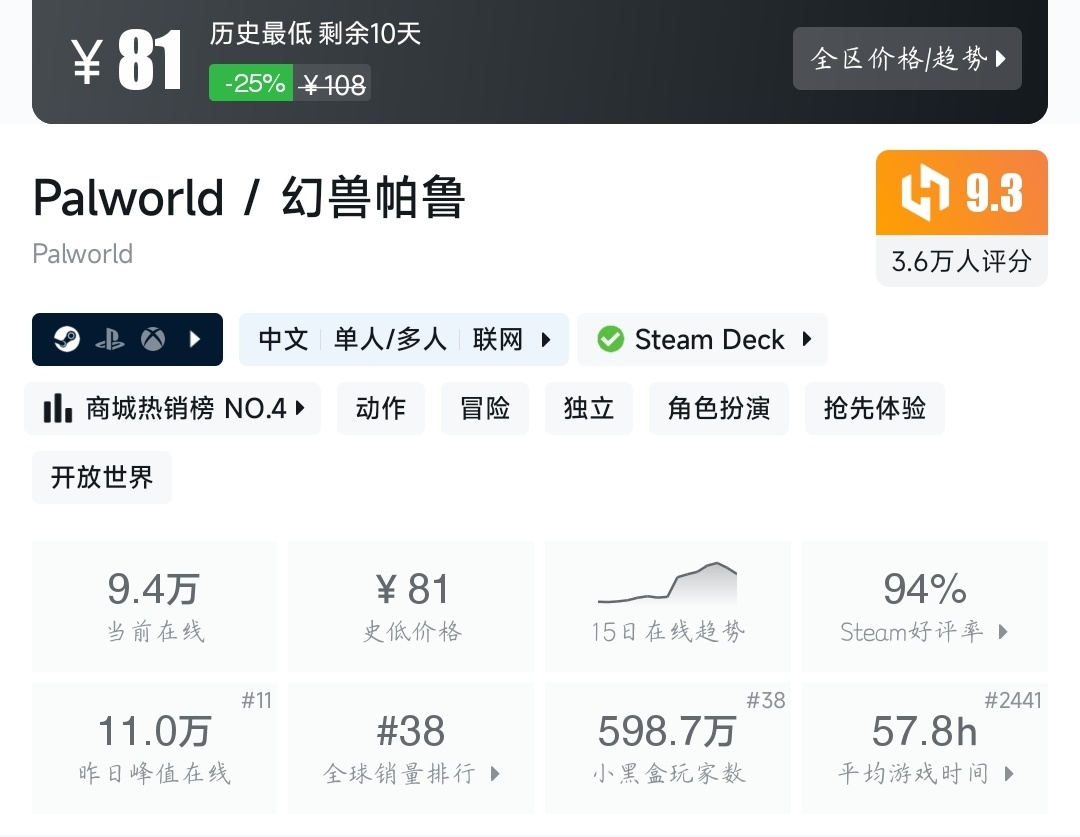Select the 动作 genre tag
Viewport: 1080px width, 837px height.
[381, 409]
